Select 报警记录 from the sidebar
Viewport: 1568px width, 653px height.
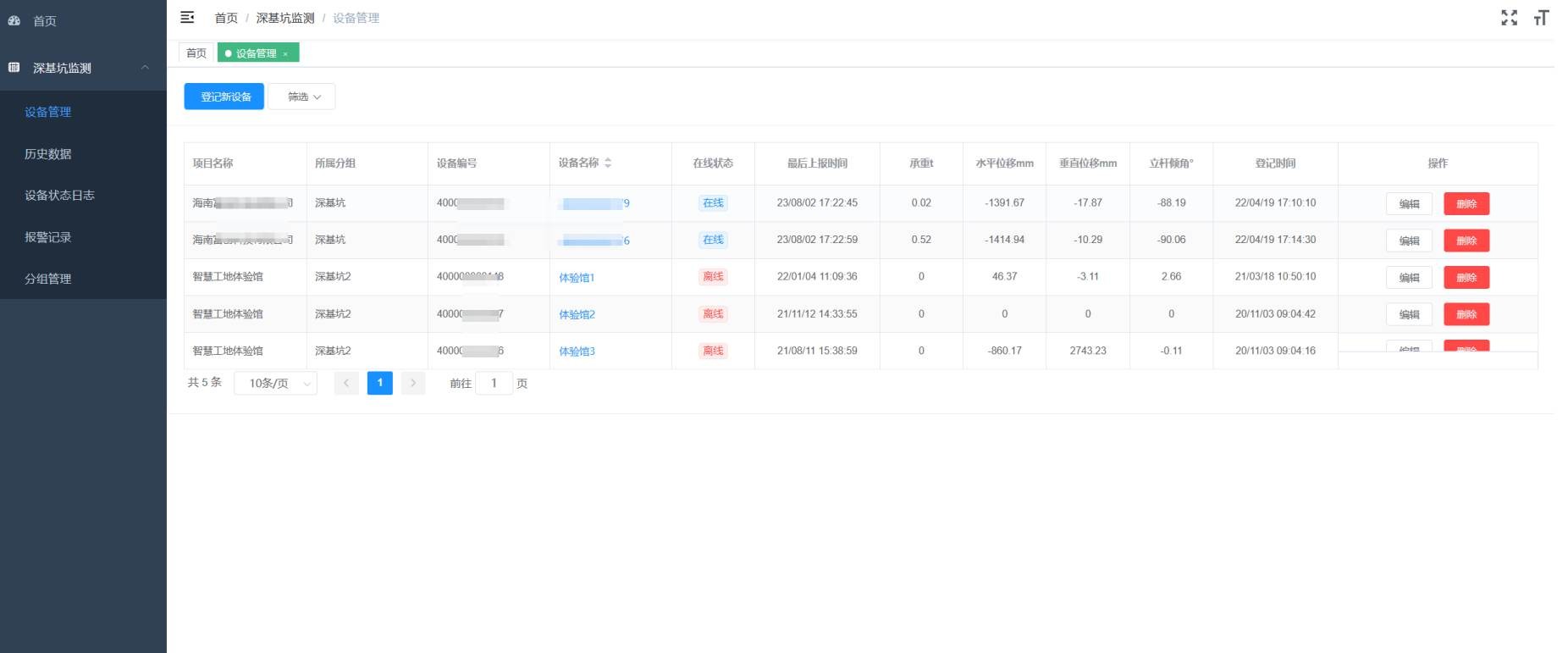(48, 237)
